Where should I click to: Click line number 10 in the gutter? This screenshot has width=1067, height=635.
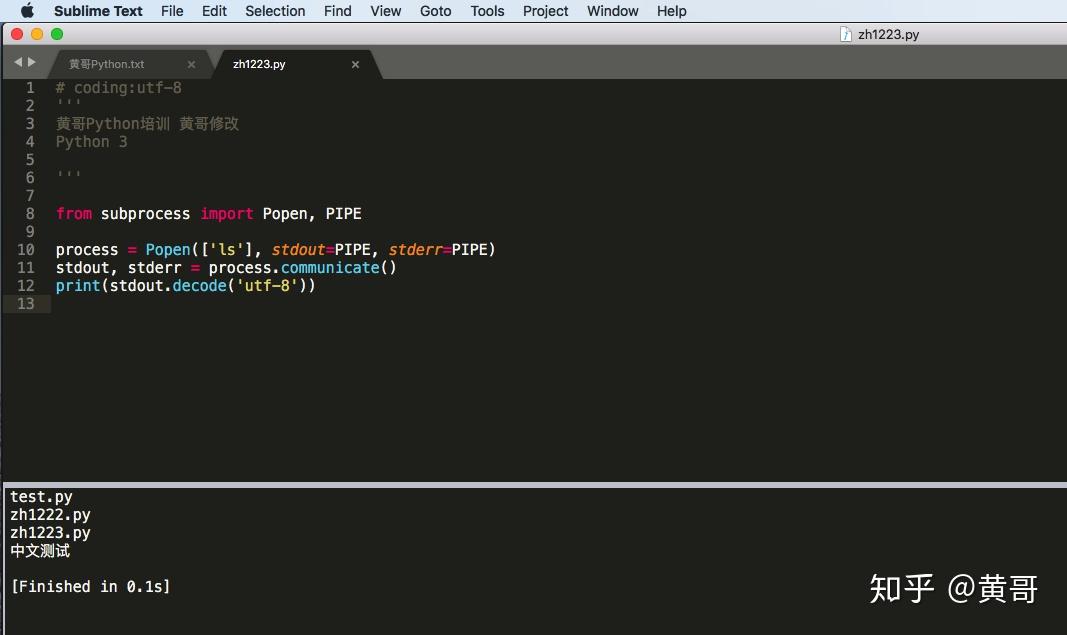coord(24,249)
